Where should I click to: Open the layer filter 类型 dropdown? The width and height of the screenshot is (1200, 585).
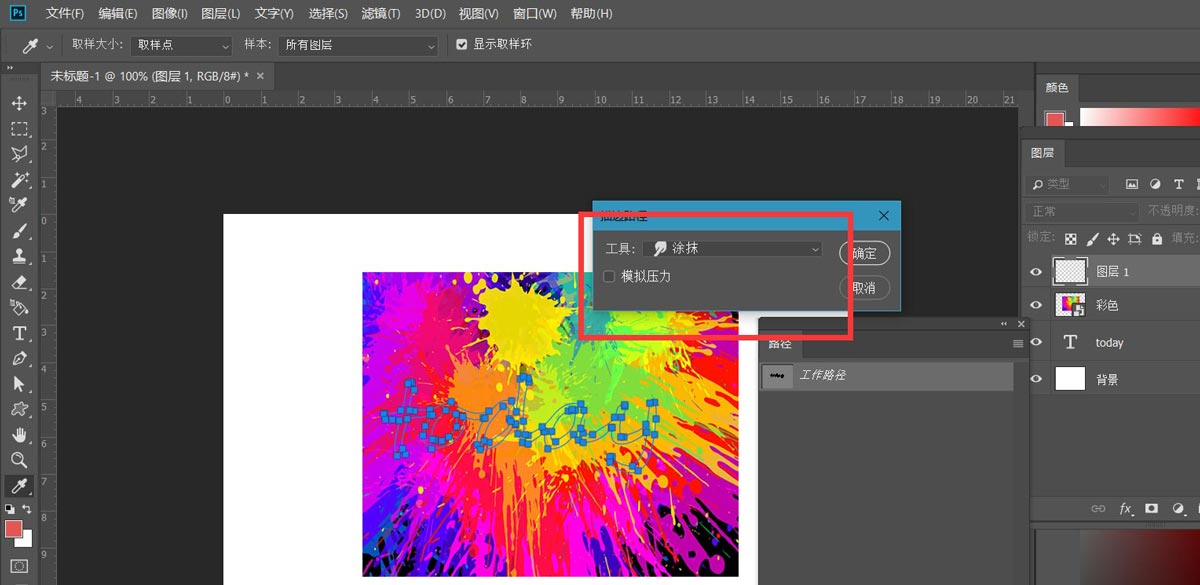pos(1068,184)
